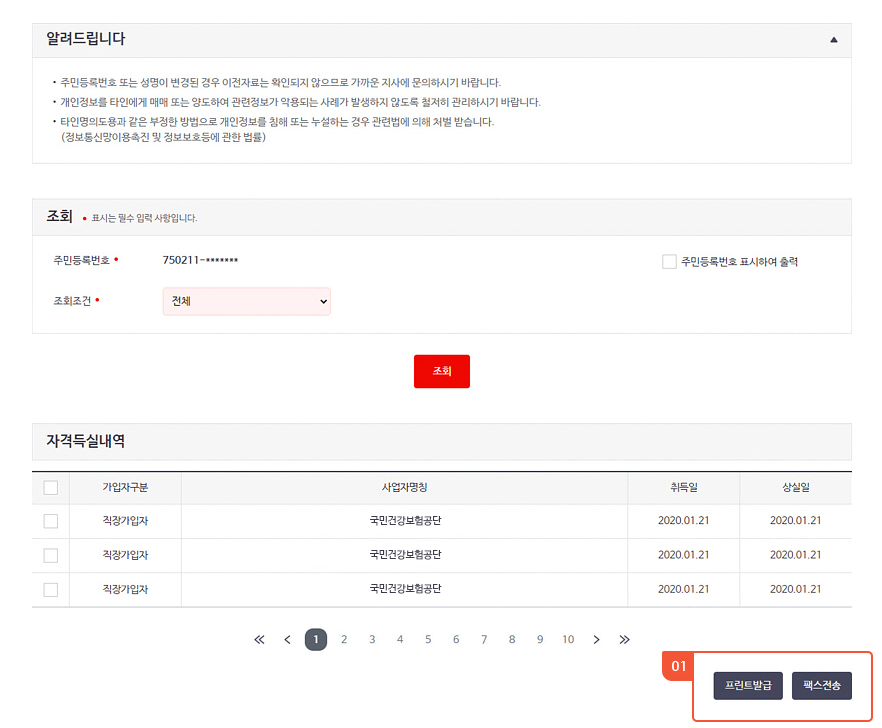
Task: Click masked 주민등록번호 value 750211-*******
Action: (x=200, y=260)
